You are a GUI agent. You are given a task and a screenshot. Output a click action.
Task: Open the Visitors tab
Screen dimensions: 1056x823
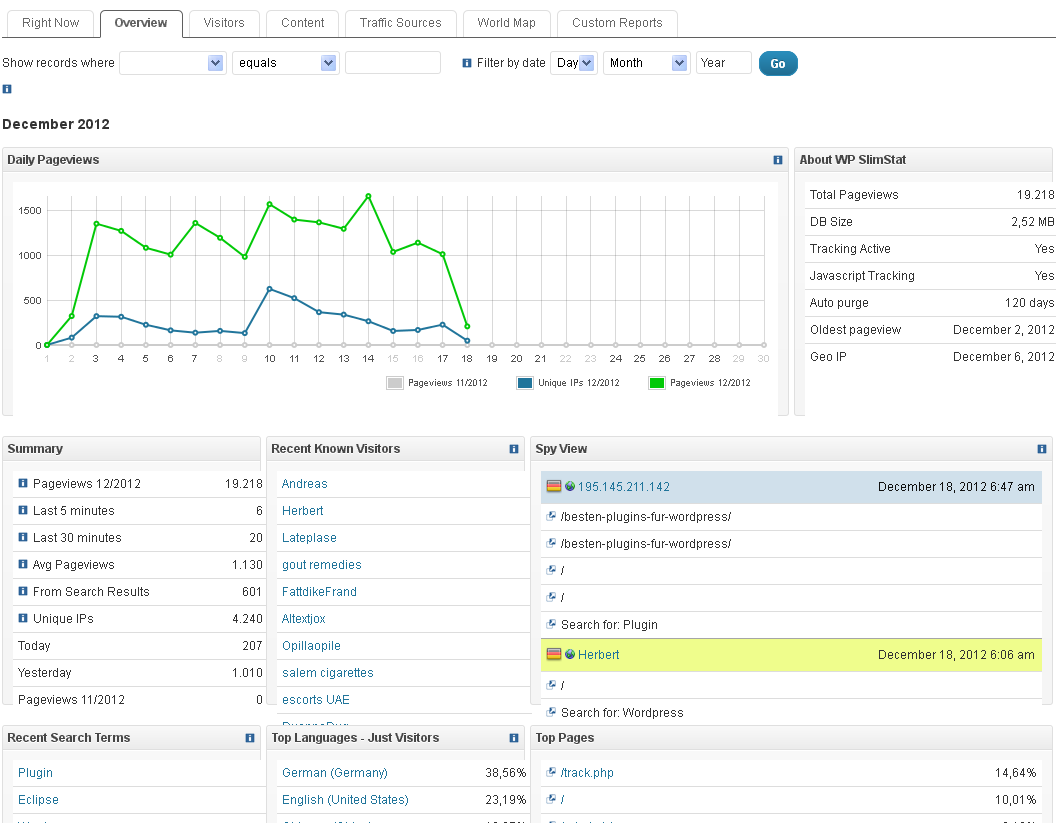pyautogui.click(x=224, y=23)
